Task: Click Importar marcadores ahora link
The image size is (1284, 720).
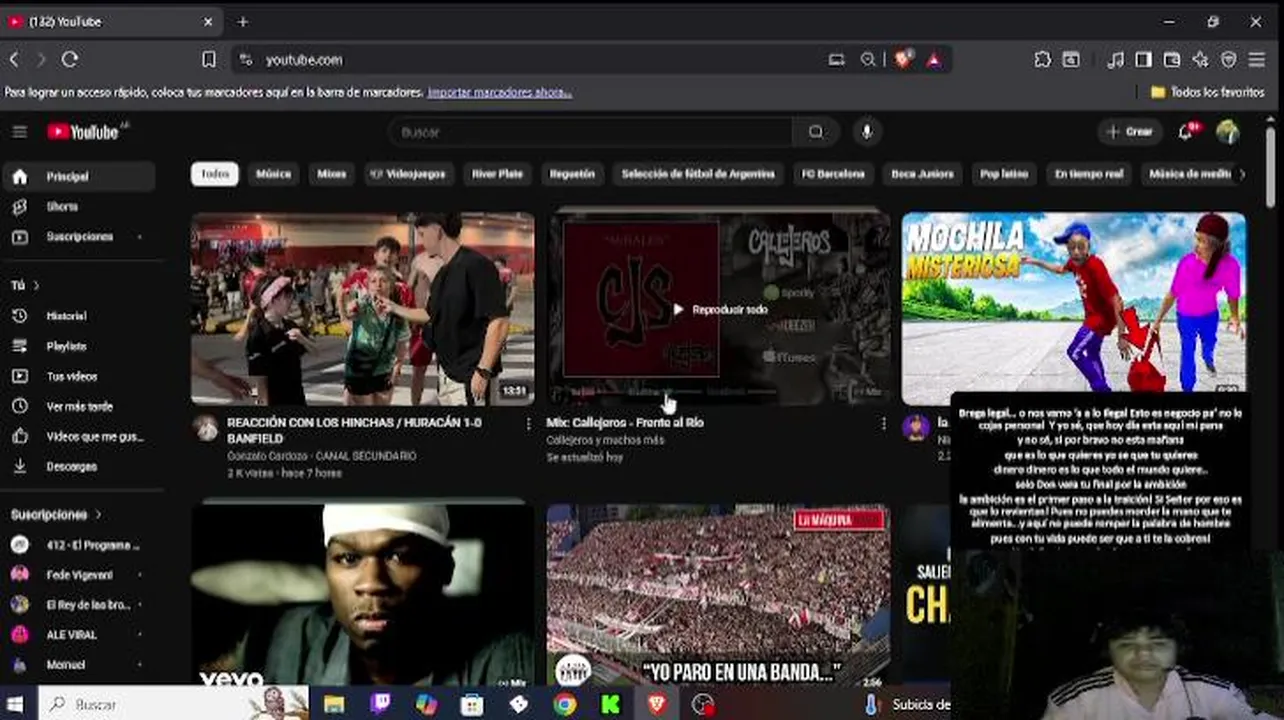Action: click(x=499, y=92)
